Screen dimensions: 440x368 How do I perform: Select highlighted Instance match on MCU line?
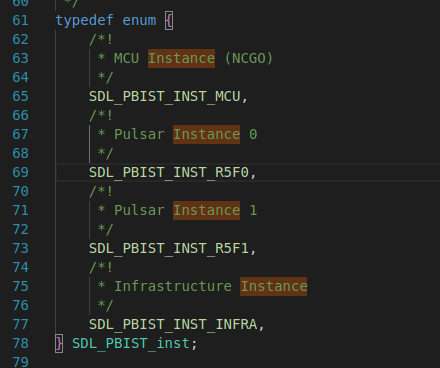point(181,58)
